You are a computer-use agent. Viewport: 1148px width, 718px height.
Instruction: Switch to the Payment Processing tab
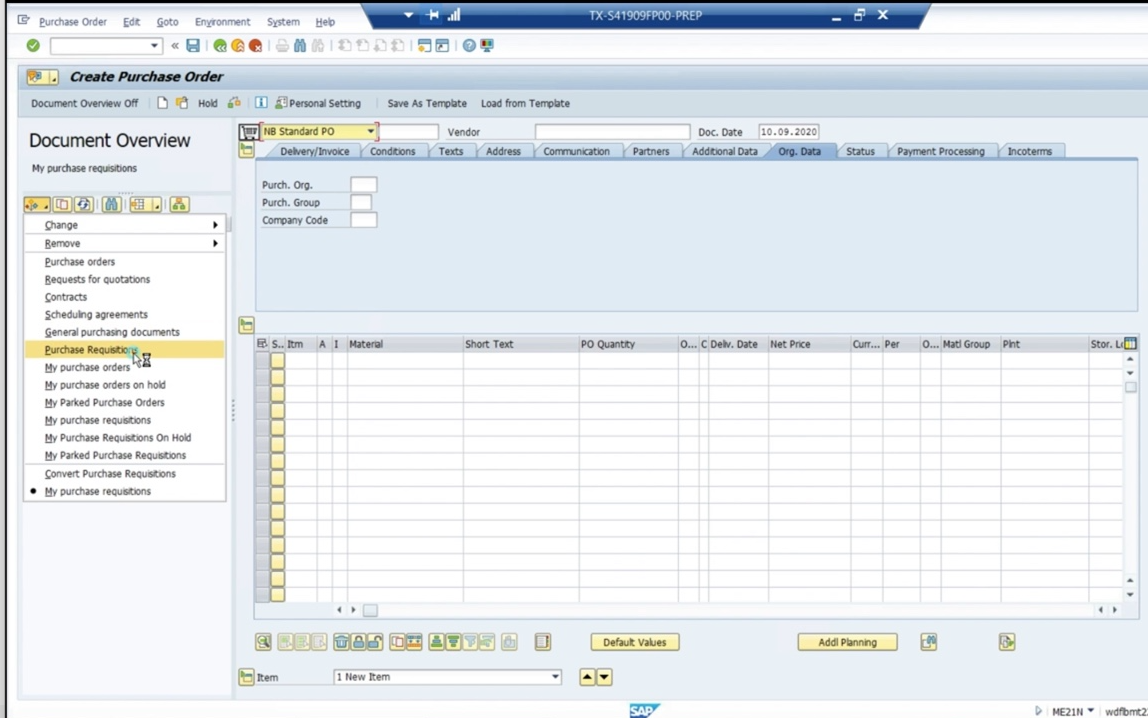[x=941, y=152]
